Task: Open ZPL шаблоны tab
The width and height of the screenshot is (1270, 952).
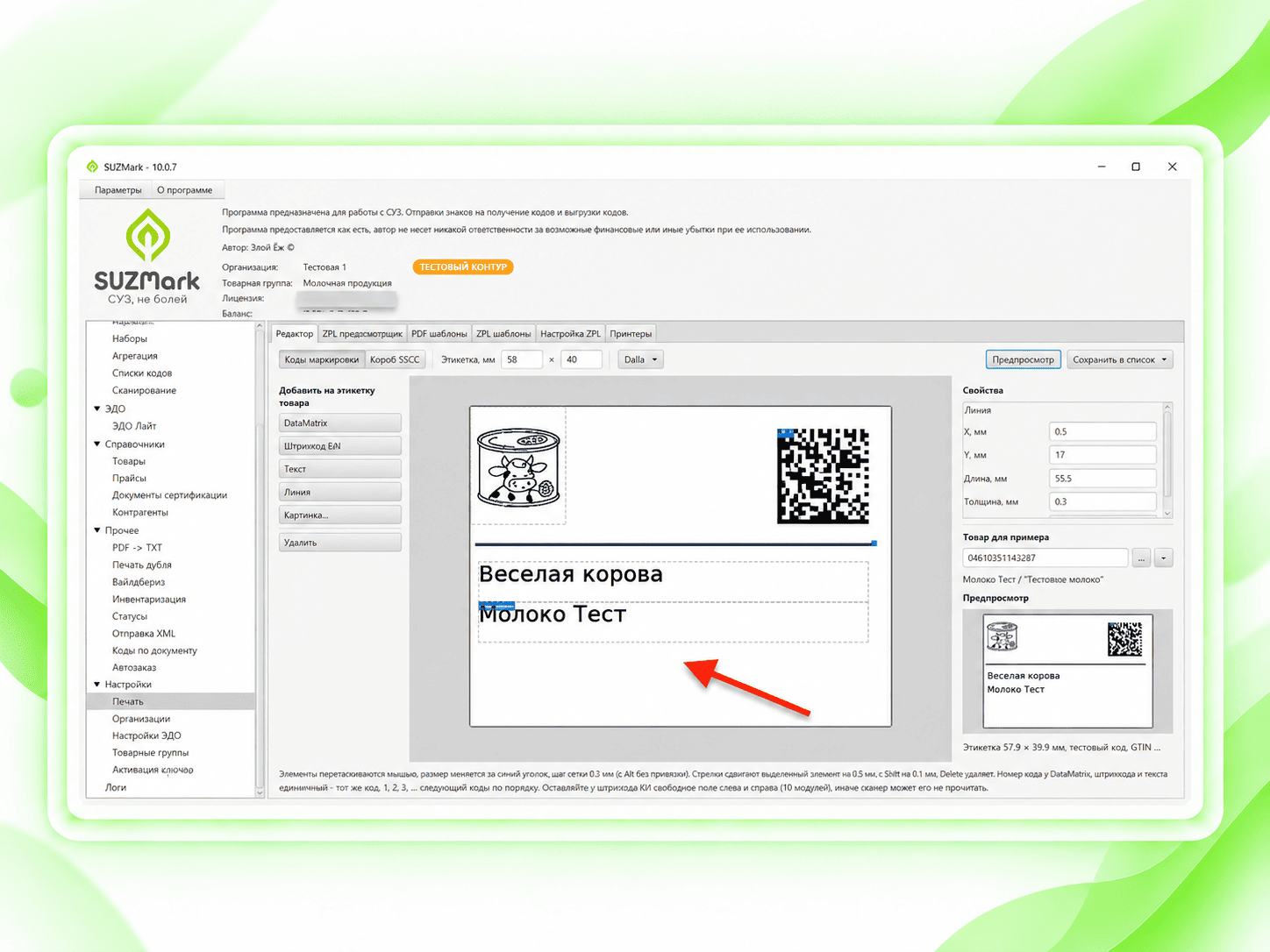Action: (x=503, y=334)
